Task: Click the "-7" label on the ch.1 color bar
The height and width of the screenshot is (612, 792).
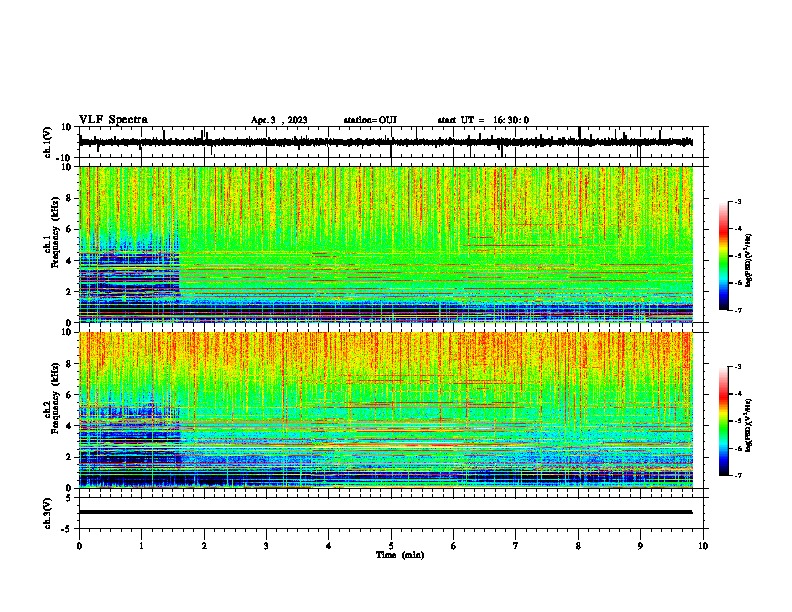Action: coord(737,310)
